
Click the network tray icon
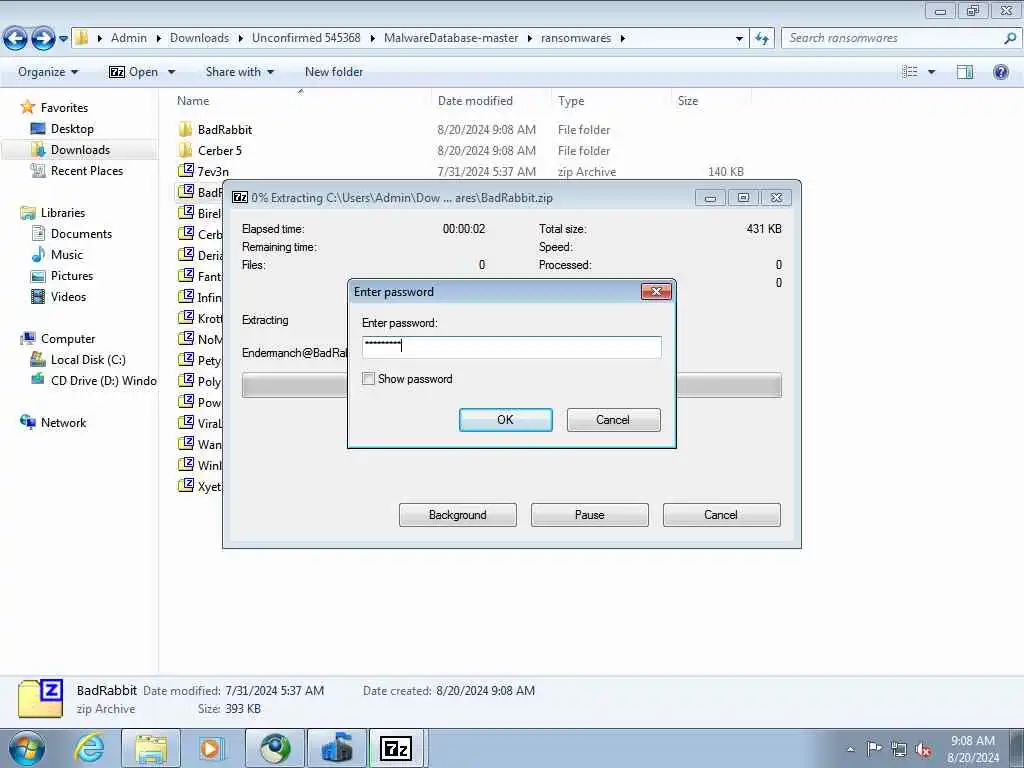click(899, 749)
